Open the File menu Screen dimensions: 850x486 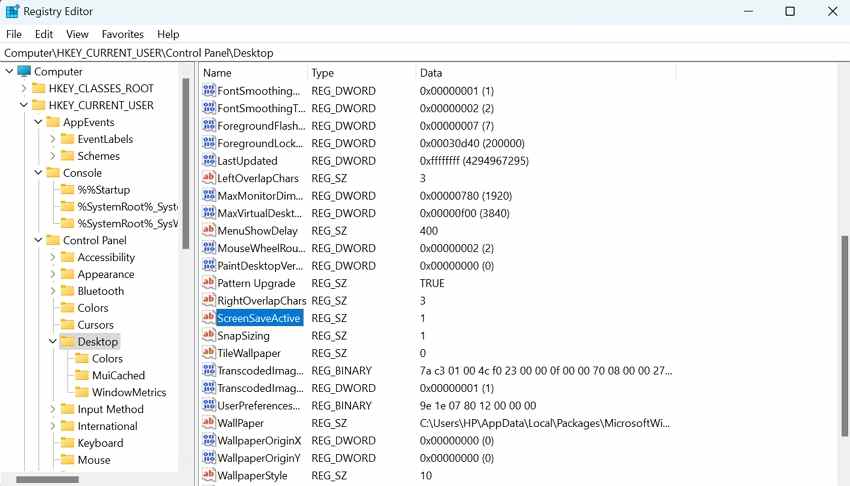click(14, 34)
